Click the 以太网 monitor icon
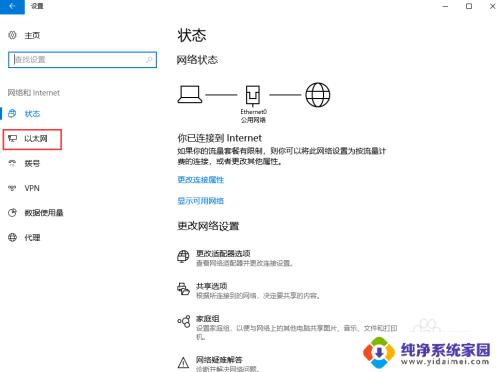This screenshot has width=500, height=372. [12, 138]
